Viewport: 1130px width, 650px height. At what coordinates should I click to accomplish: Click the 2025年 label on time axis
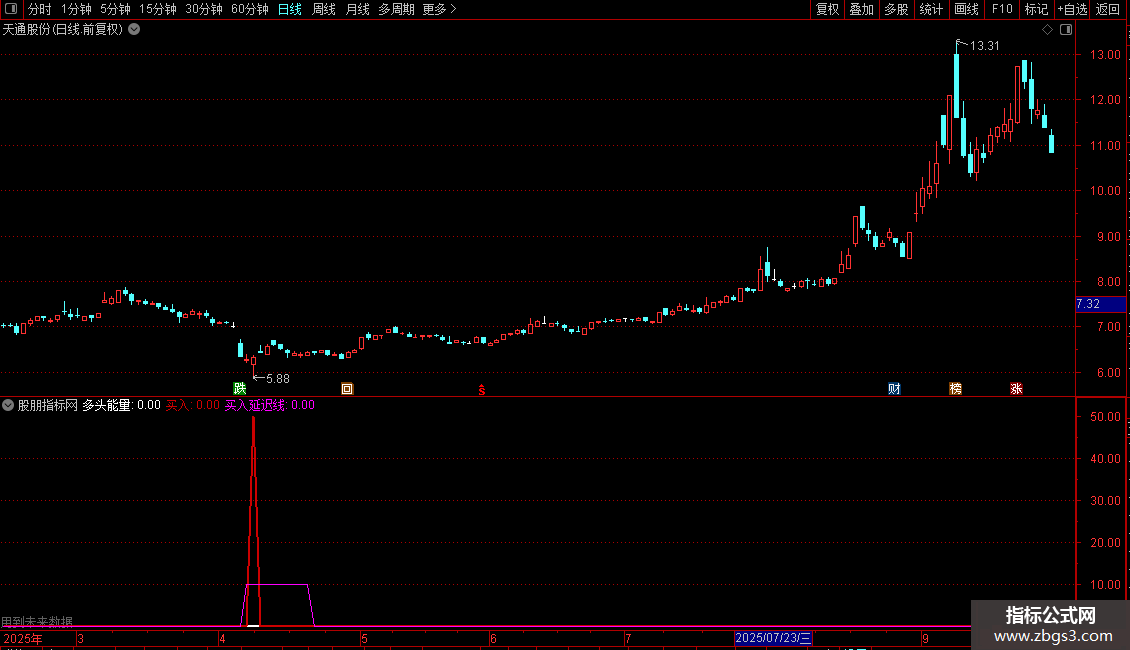[x=23, y=639]
